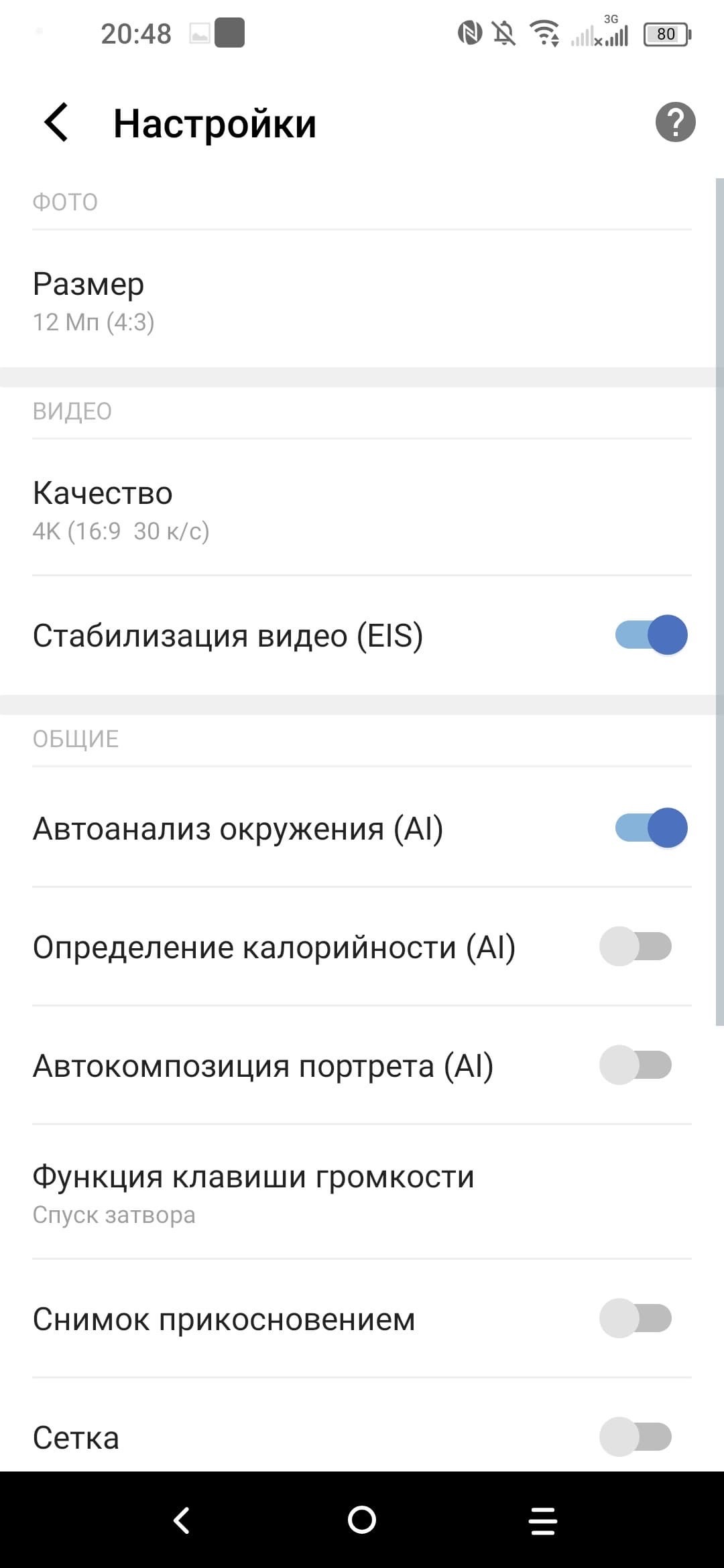Tap the NFC icon in status bar
This screenshot has height=1568, width=724.
[469, 33]
